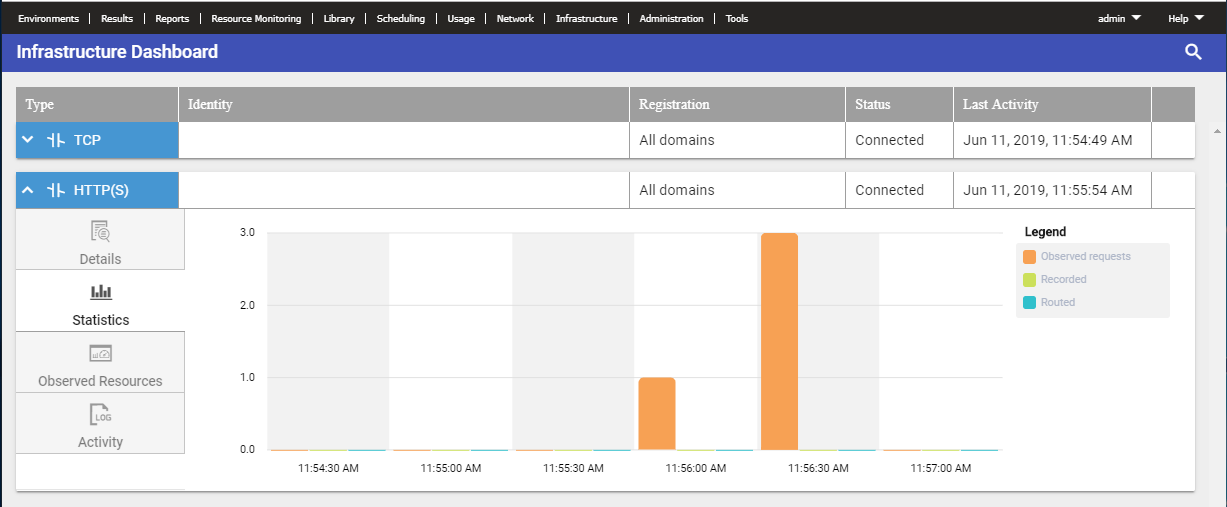Click the TCP proxy type icon
Image resolution: width=1227 pixels, height=507 pixels.
[56, 140]
